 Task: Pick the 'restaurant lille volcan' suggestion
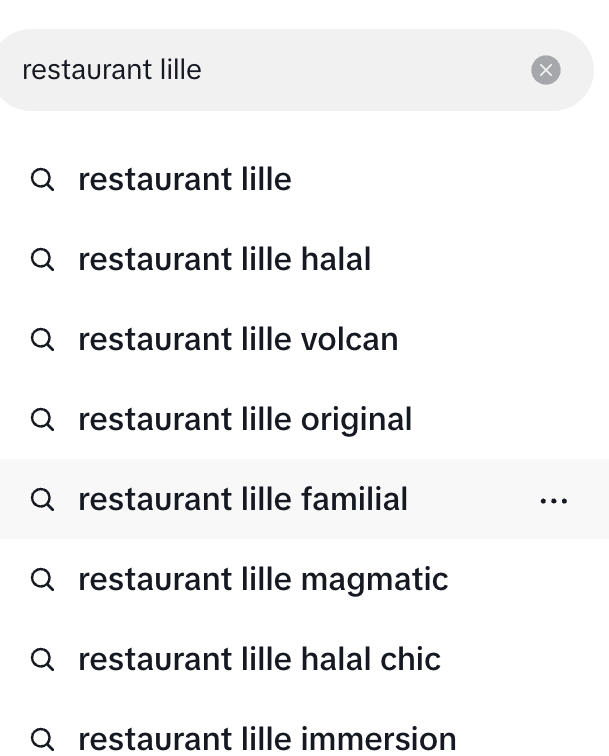coord(238,340)
